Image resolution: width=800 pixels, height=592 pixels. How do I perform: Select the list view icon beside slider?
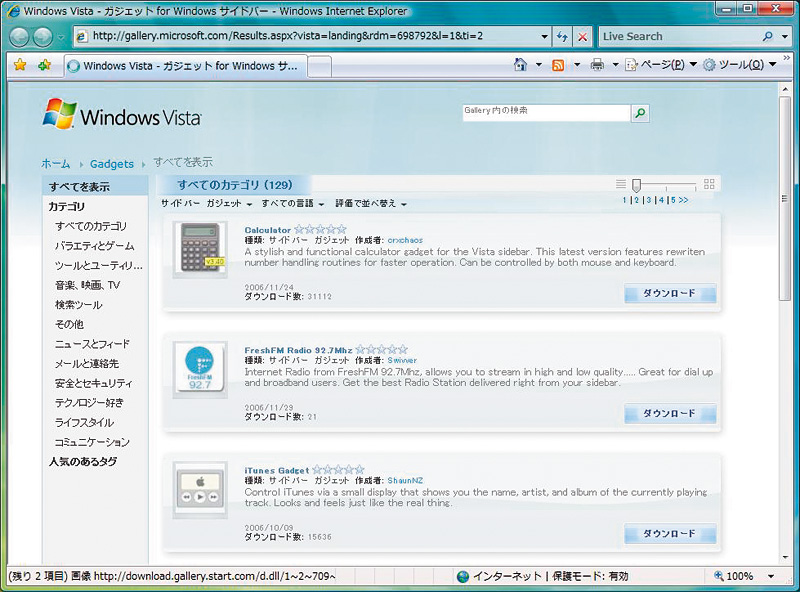click(x=621, y=184)
